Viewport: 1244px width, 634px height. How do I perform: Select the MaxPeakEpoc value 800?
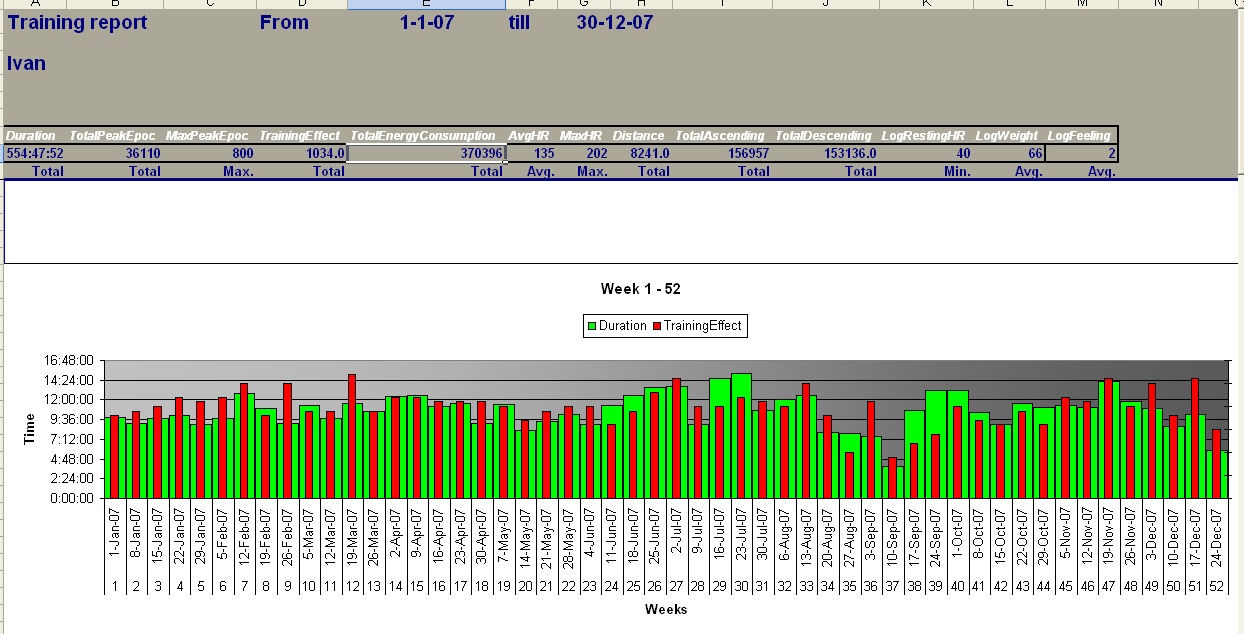(x=241, y=154)
